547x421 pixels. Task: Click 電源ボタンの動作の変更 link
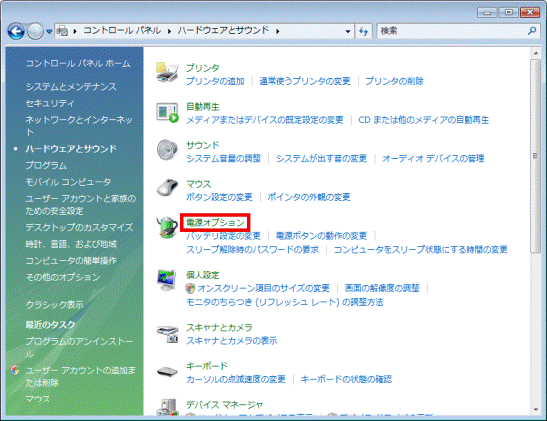click(x=321, y=236)
